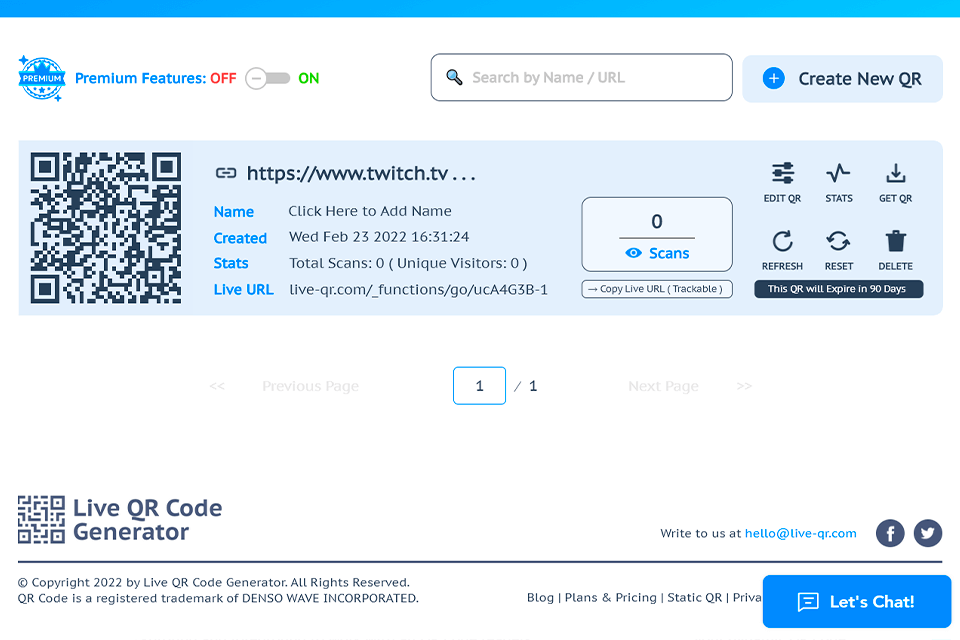Screen dimensions: 960x640
Task: Click 'Total Scans: 0 ( Unique Visitors: 0 )' text
Action: click(408, 263)
